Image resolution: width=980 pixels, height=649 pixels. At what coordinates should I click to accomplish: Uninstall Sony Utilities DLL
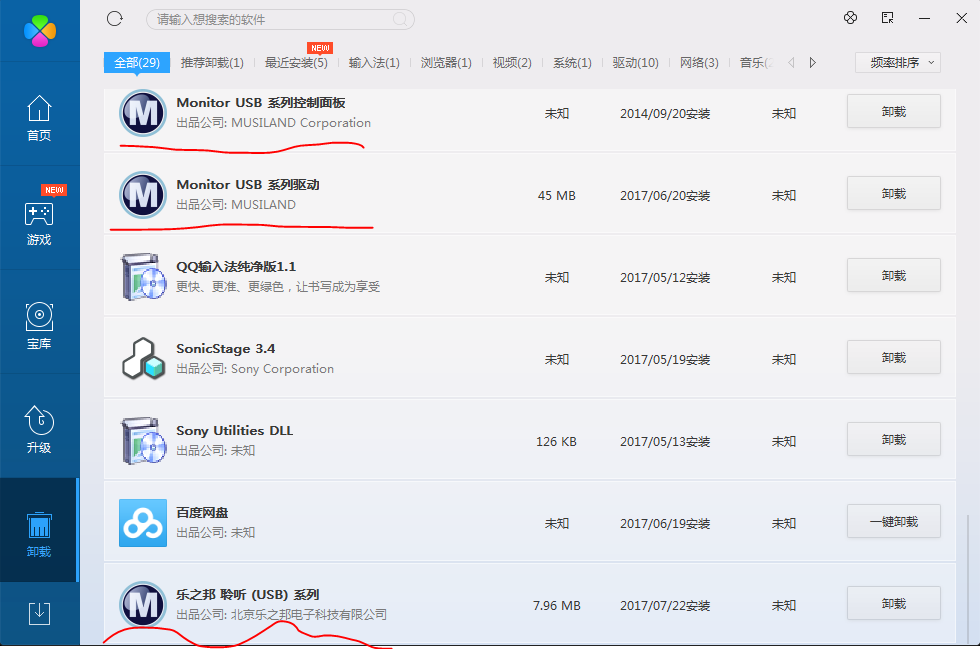tap(894, 439)
